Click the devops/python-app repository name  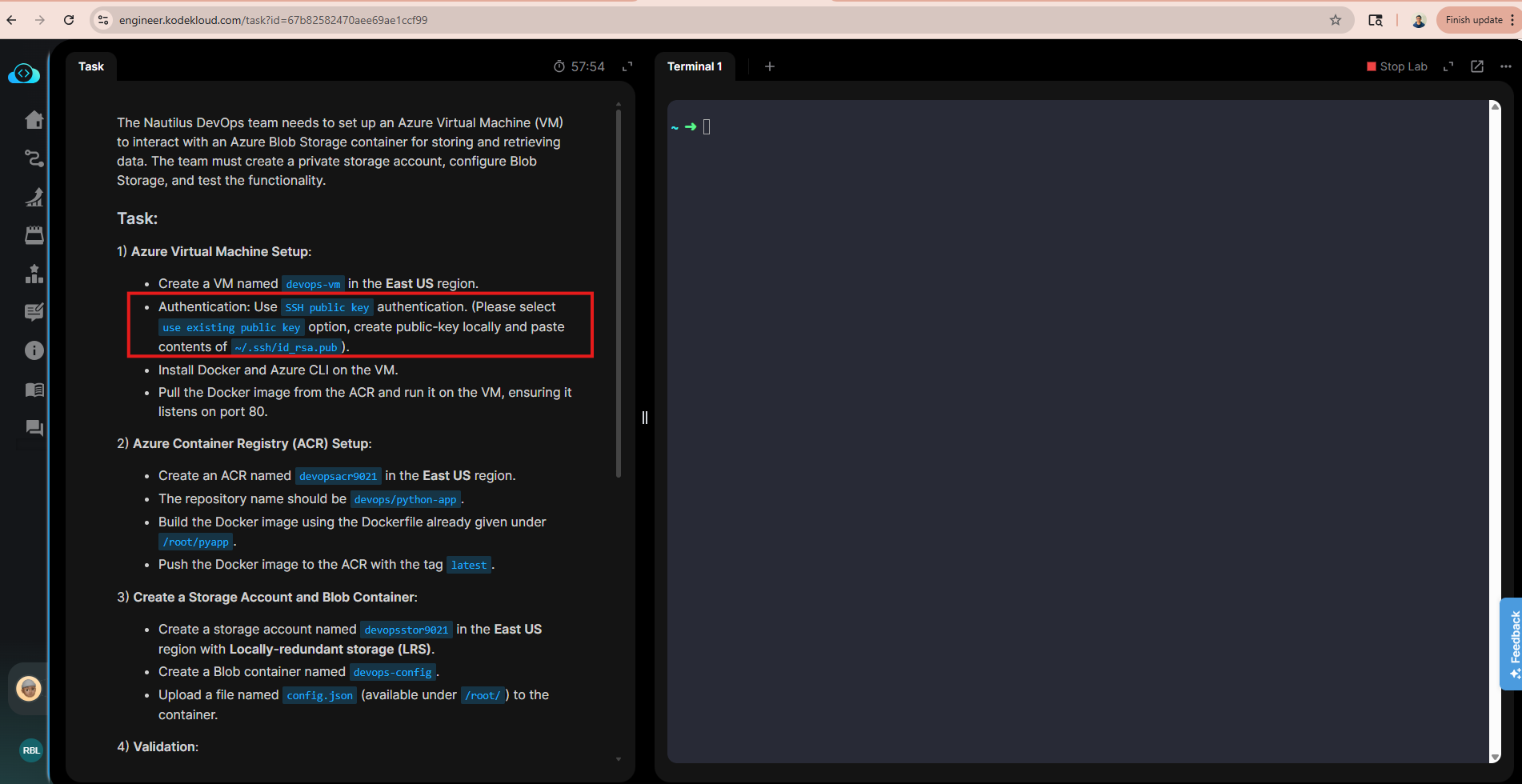pyautogui.click(x=406, y=499)
